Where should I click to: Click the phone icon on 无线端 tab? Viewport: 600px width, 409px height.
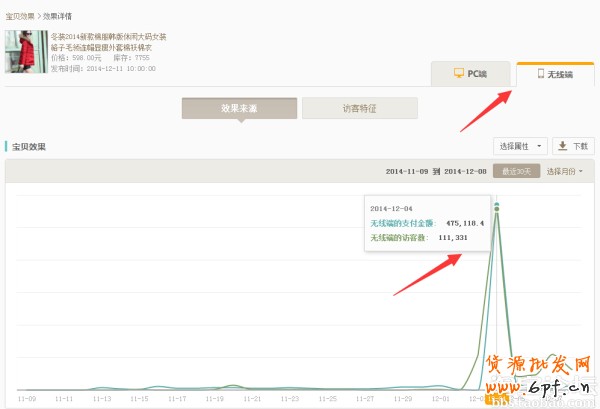tap(541, 73)
